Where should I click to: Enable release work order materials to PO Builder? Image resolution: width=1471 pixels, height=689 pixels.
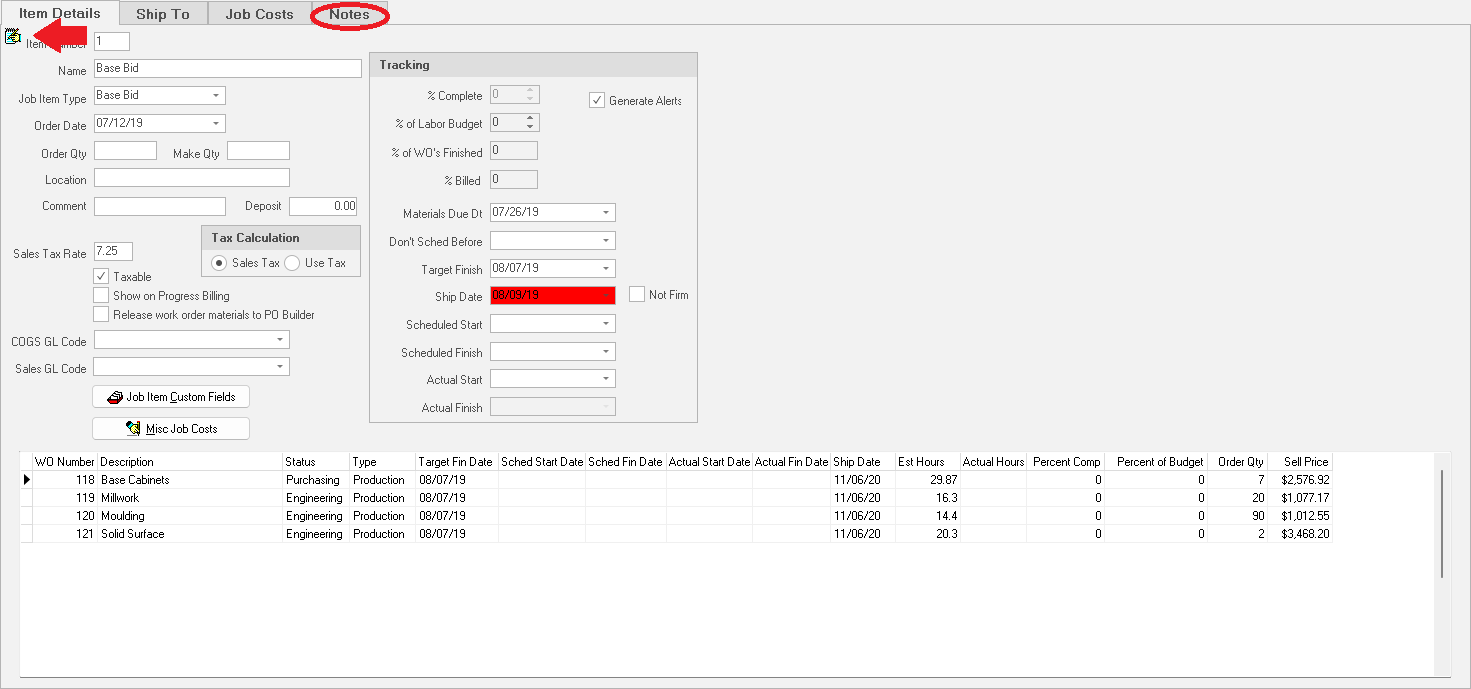pyautogui.click(x=101, y=314)
